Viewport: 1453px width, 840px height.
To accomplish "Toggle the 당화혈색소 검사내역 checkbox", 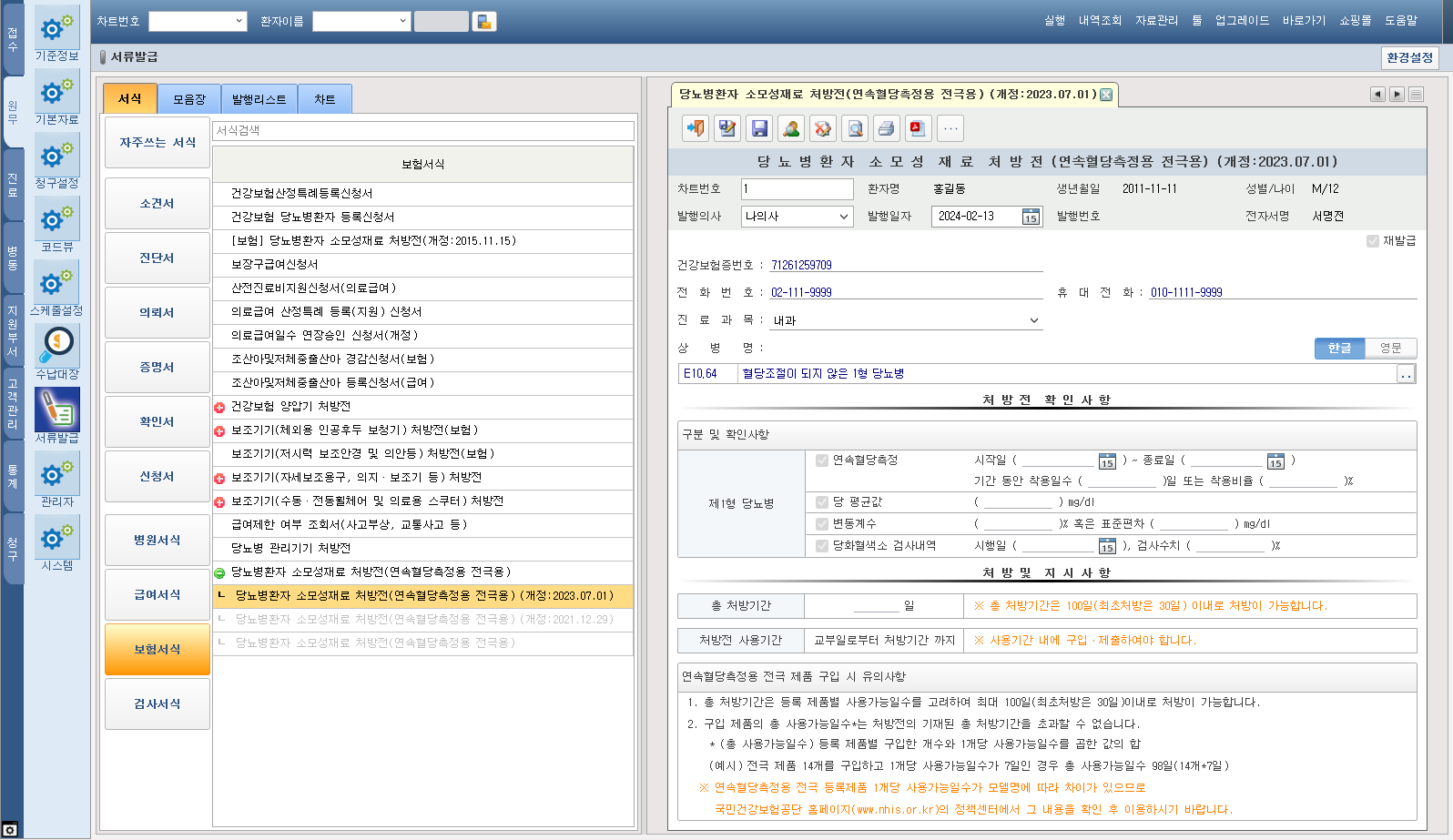I will tap(822, 546).
